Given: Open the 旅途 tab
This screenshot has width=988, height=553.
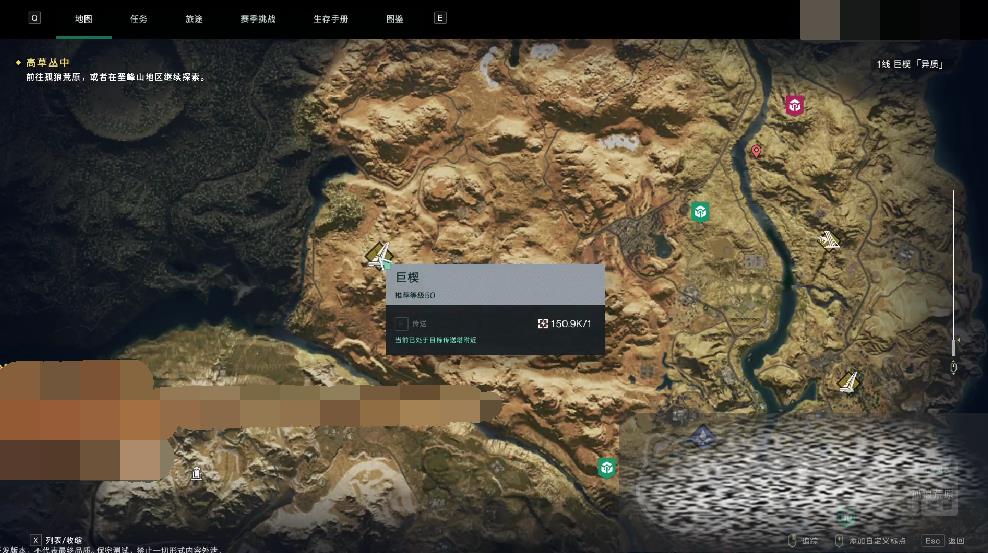Looking at the screenshot, I should 194,19.
